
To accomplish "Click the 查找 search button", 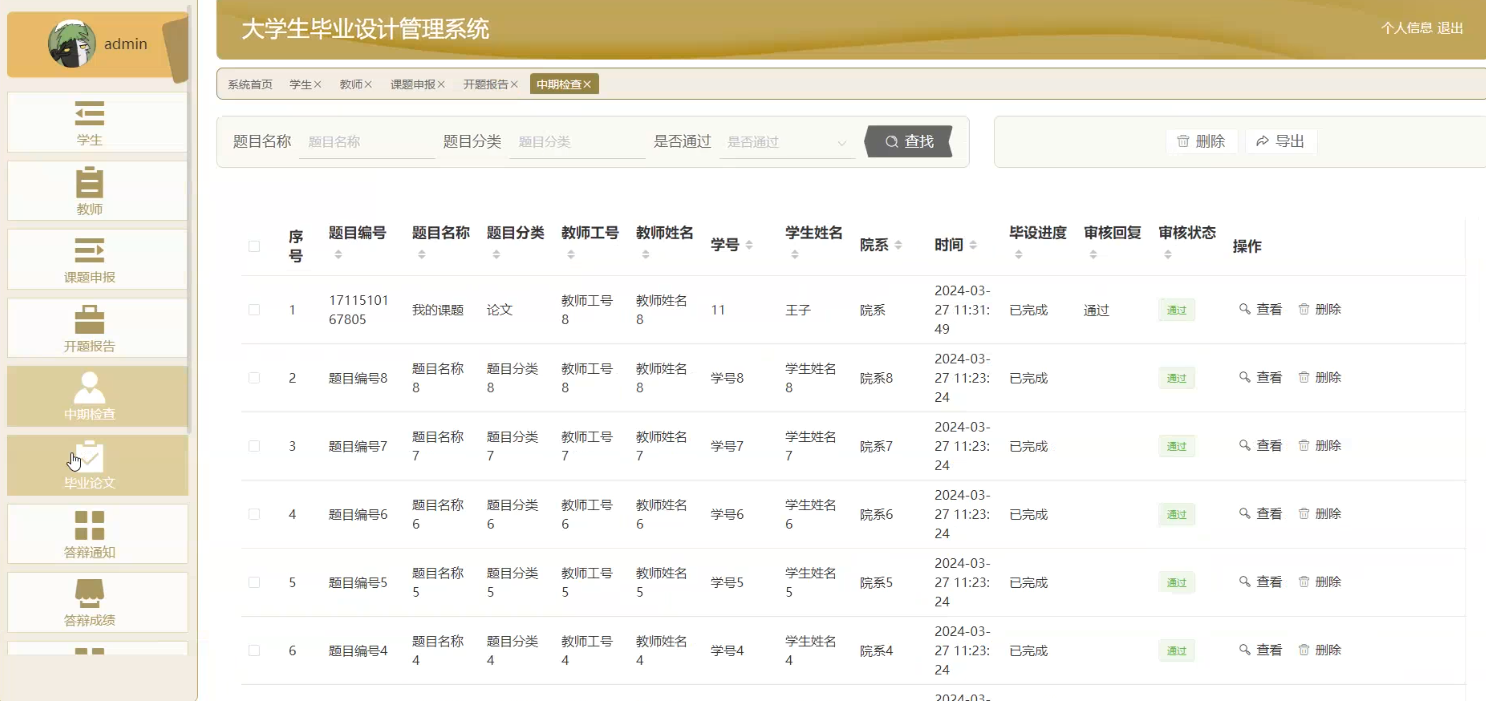I will point(908,142).
